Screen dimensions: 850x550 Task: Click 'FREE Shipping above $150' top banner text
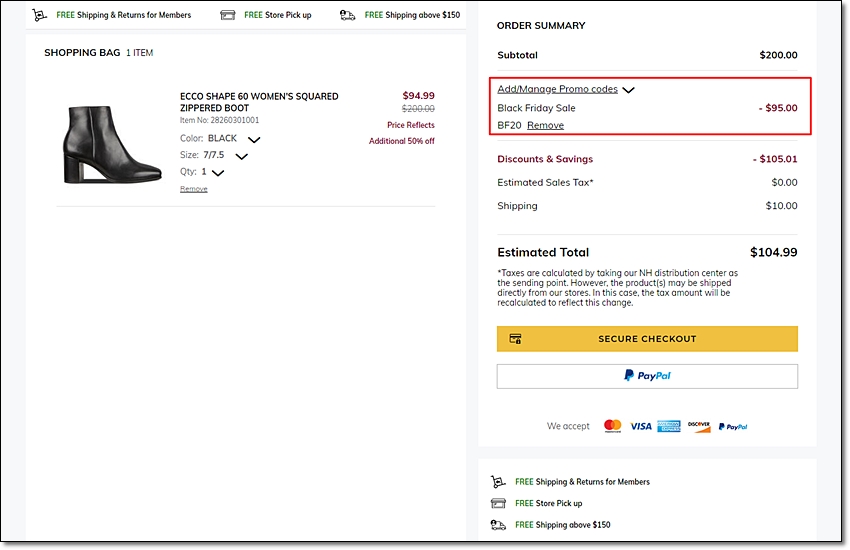point(412,15)
